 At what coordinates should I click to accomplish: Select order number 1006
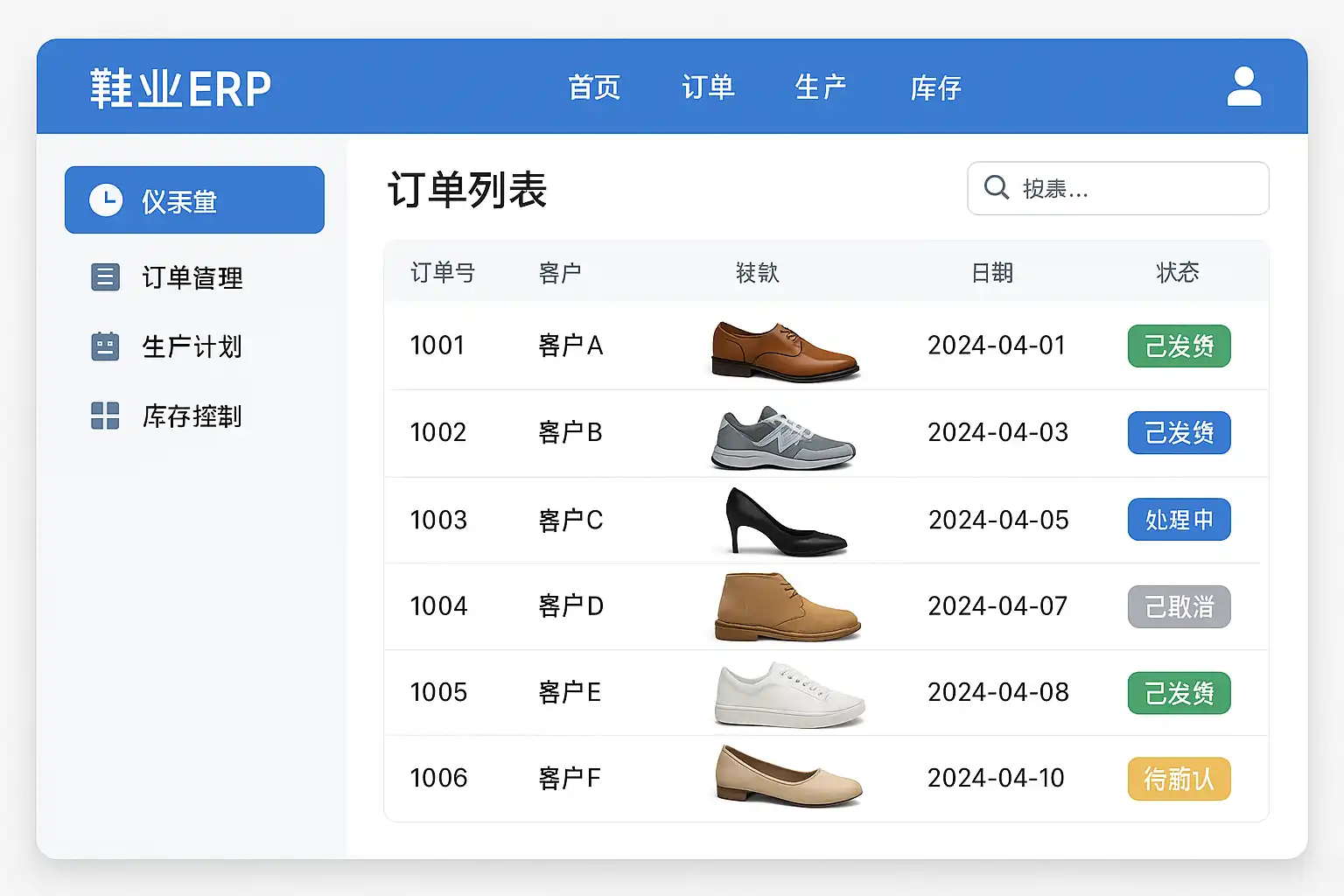click(438, 778)
